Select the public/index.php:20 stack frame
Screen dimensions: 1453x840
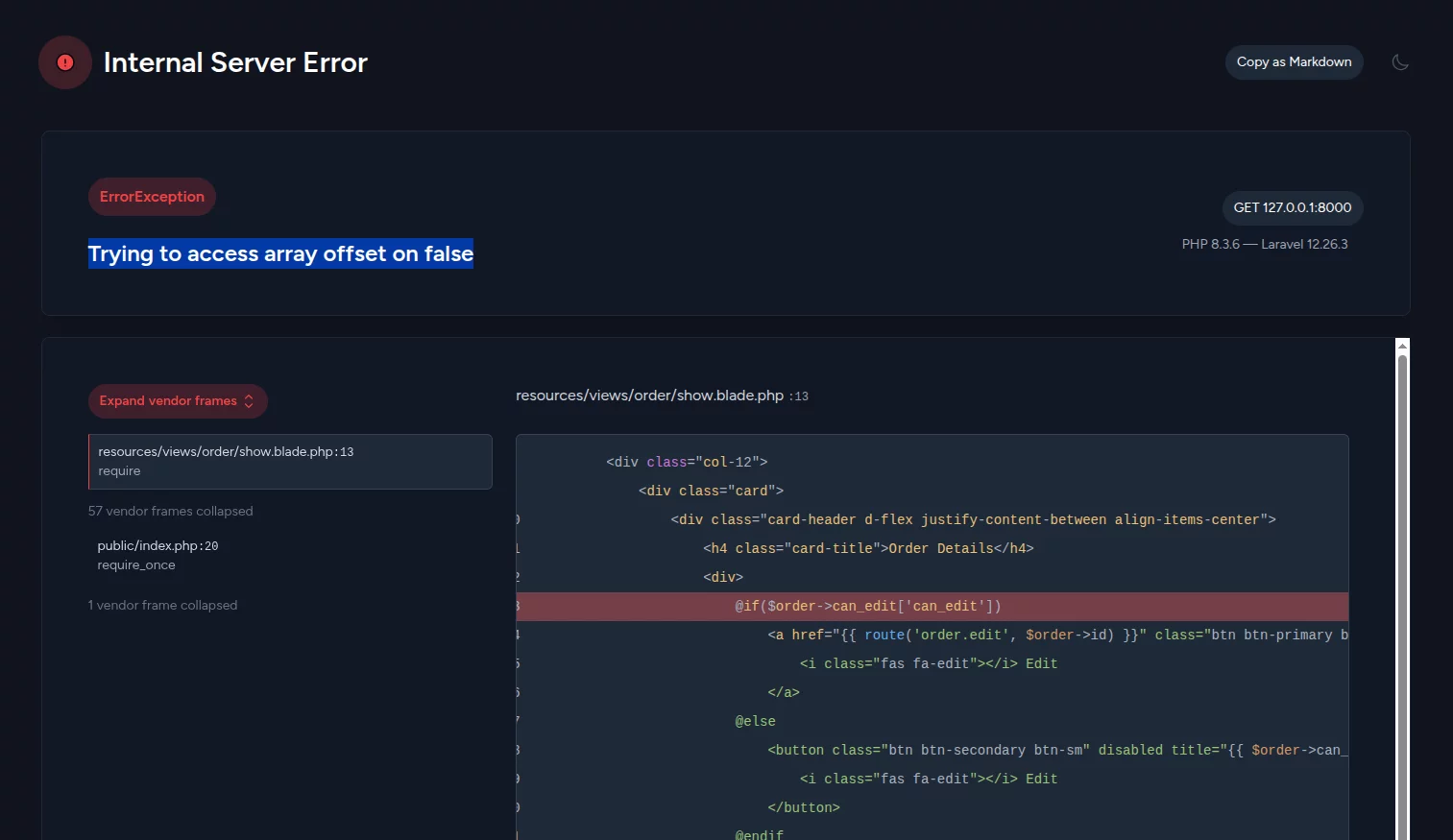[157, 555]
